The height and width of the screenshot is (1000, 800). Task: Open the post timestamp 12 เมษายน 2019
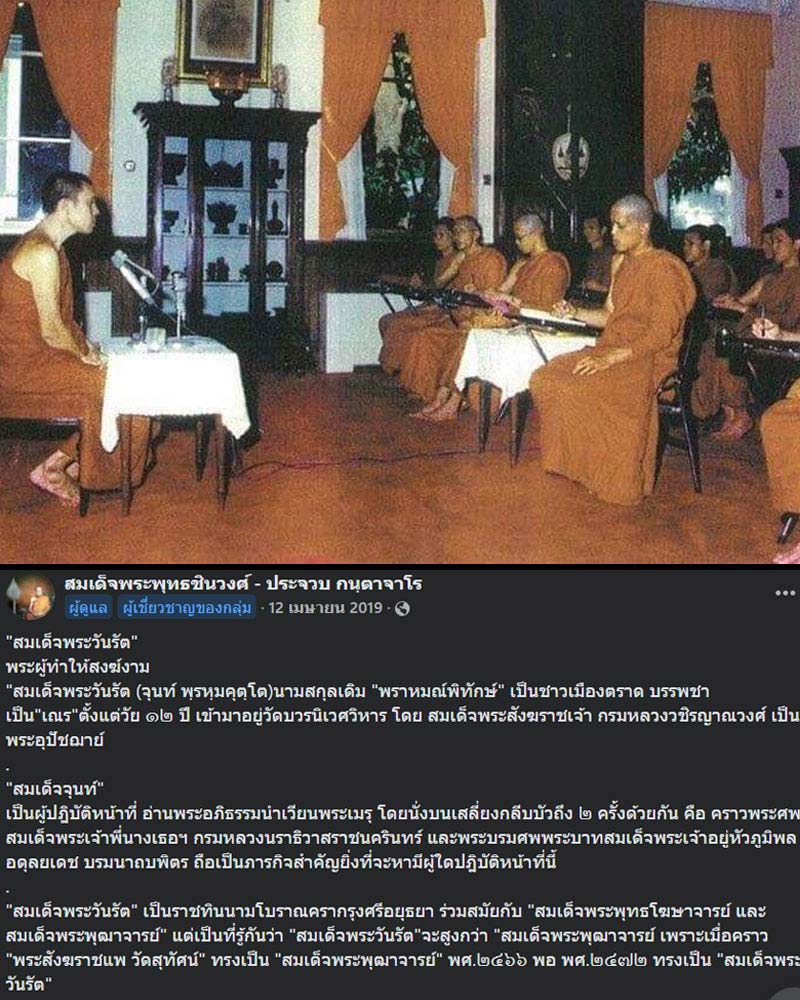coord(325,608)
